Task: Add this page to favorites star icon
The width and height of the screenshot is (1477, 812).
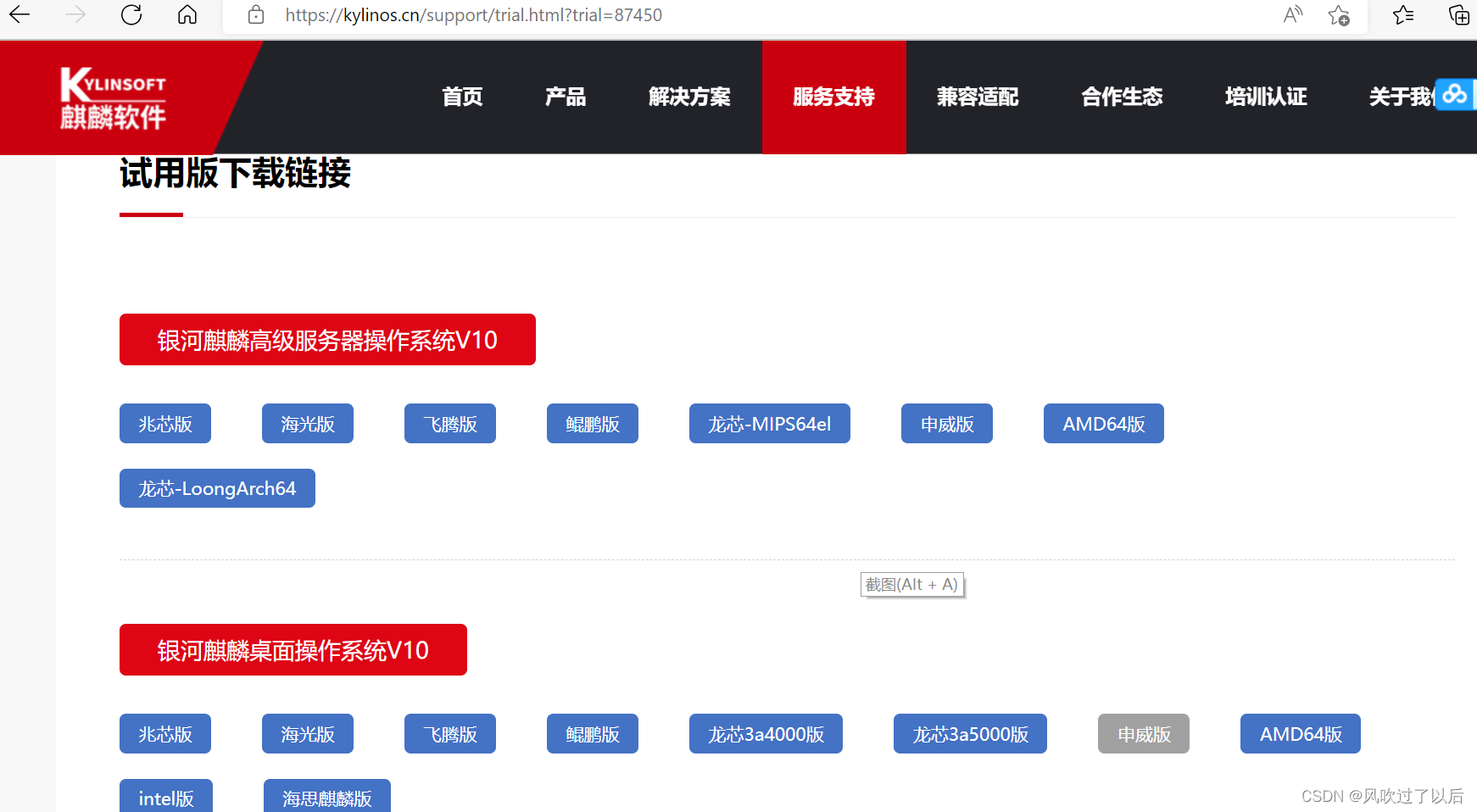Action: 1339,14
